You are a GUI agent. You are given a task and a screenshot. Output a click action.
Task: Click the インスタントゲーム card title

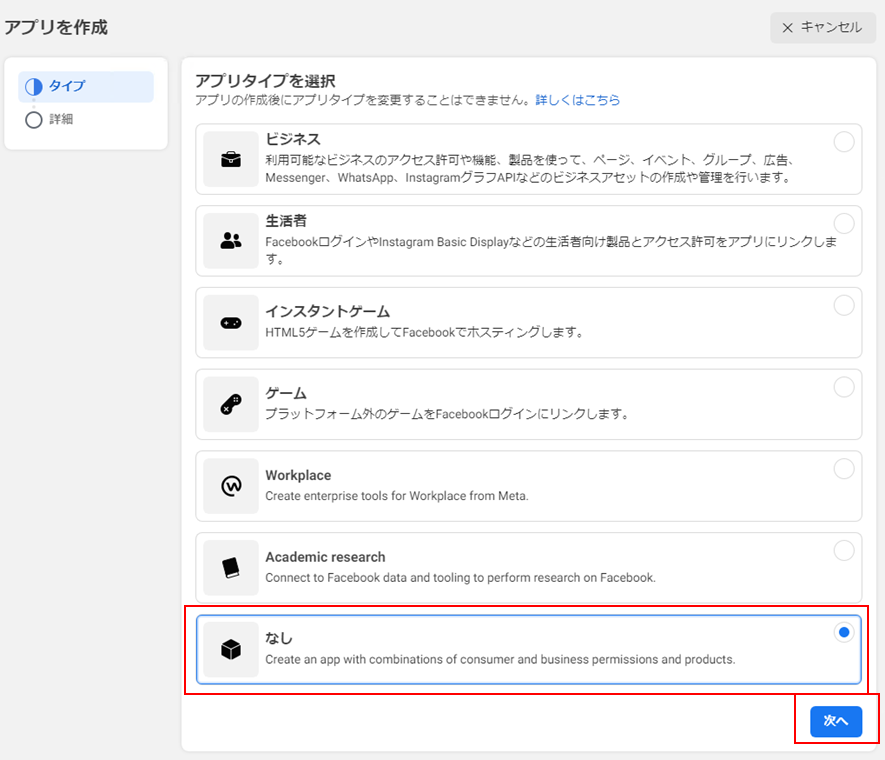pyautogui.click(x=327, y=311)
